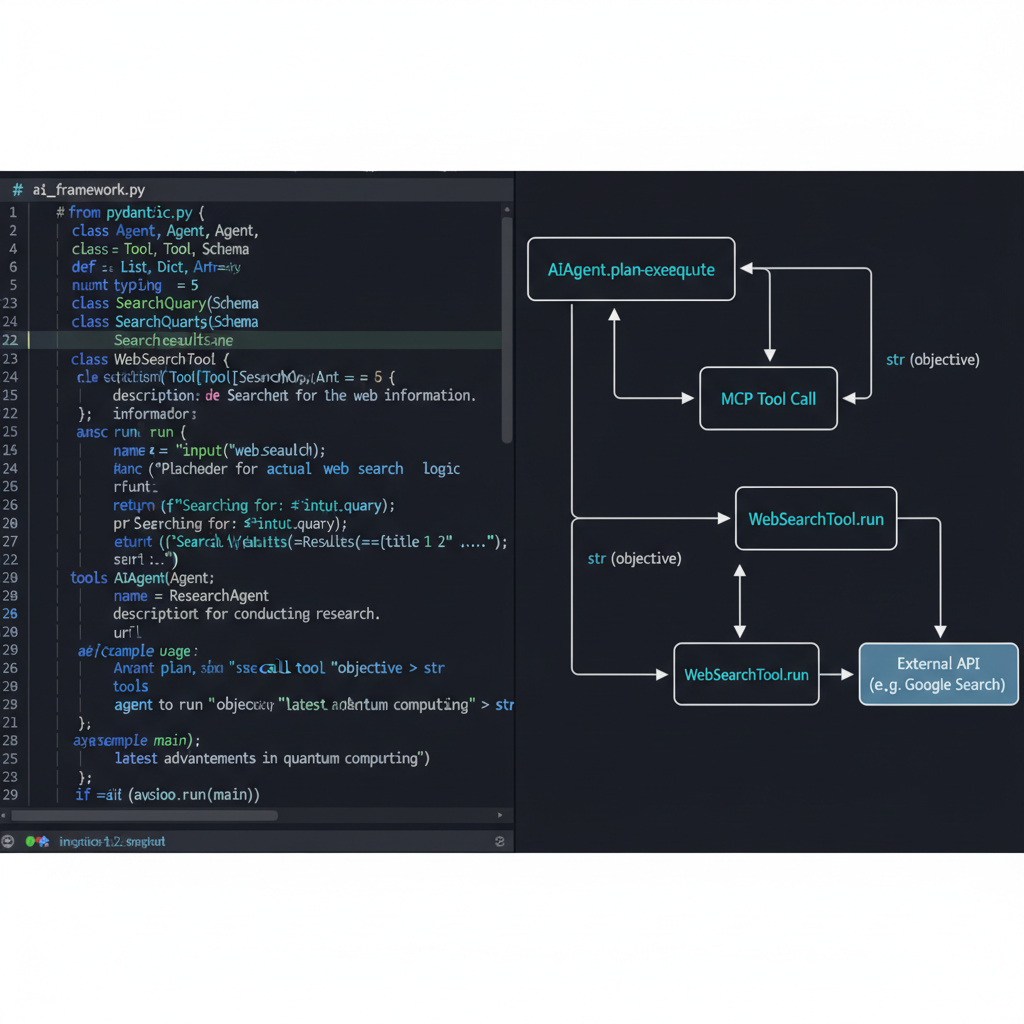
Task: Click gutter line number 1
Action: 12,212
